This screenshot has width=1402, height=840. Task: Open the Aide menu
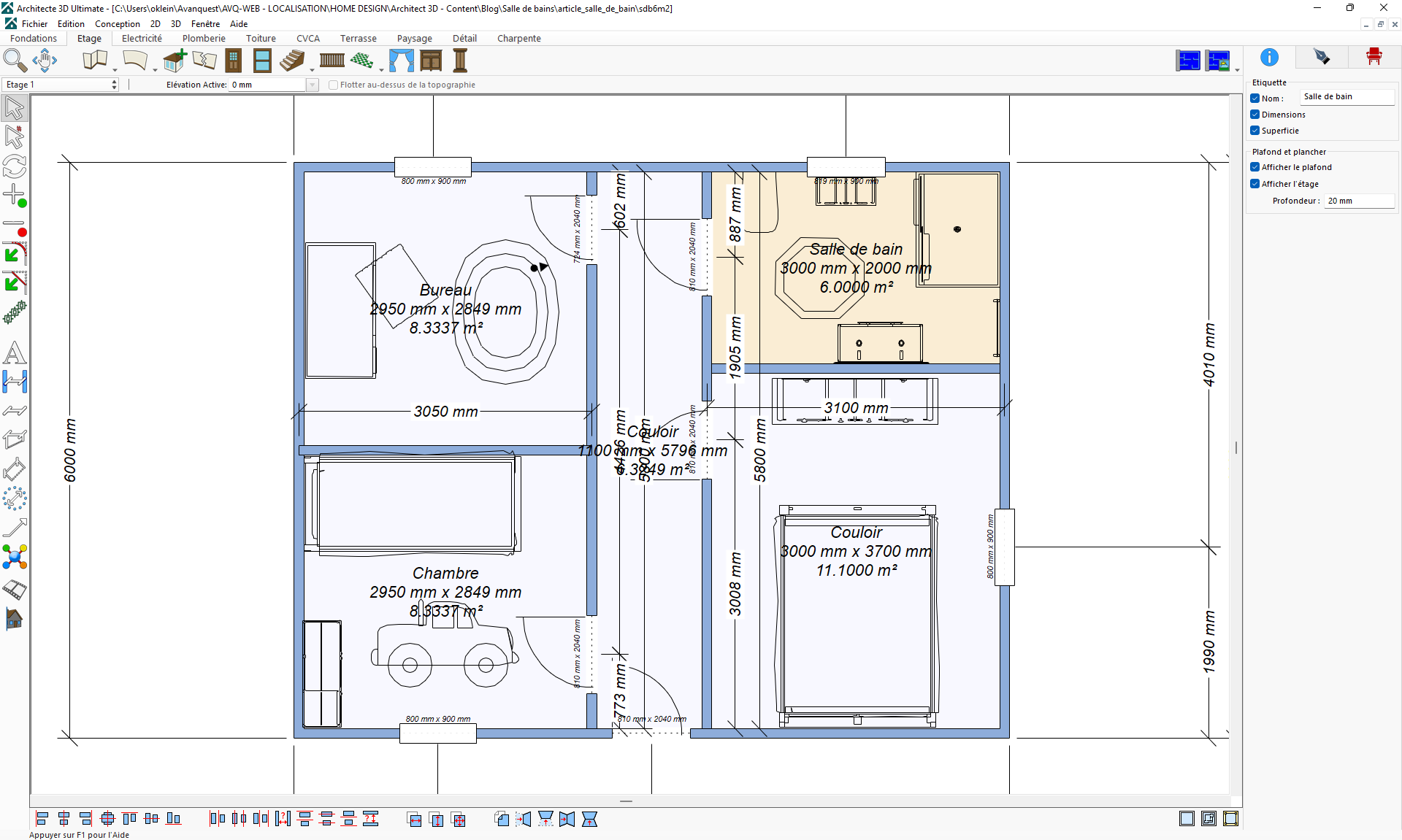[239, 24]
